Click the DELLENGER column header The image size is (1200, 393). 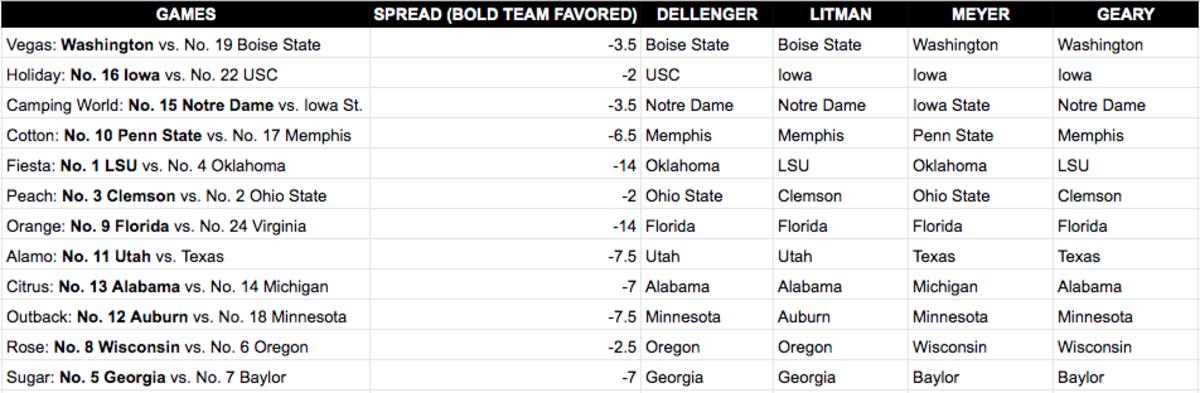tap(707, 14)
